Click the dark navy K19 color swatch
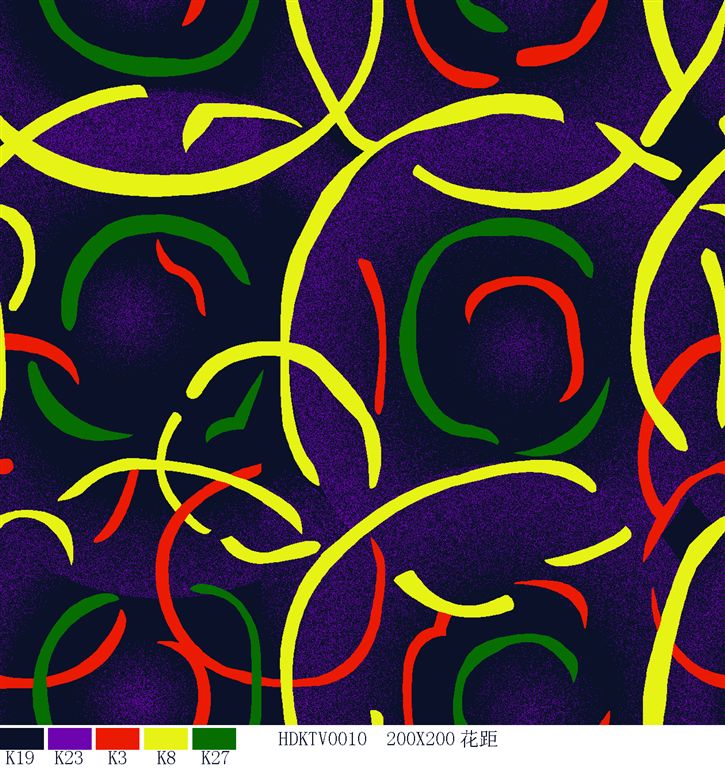Viewport: 725px width, 768px height. 21,738
